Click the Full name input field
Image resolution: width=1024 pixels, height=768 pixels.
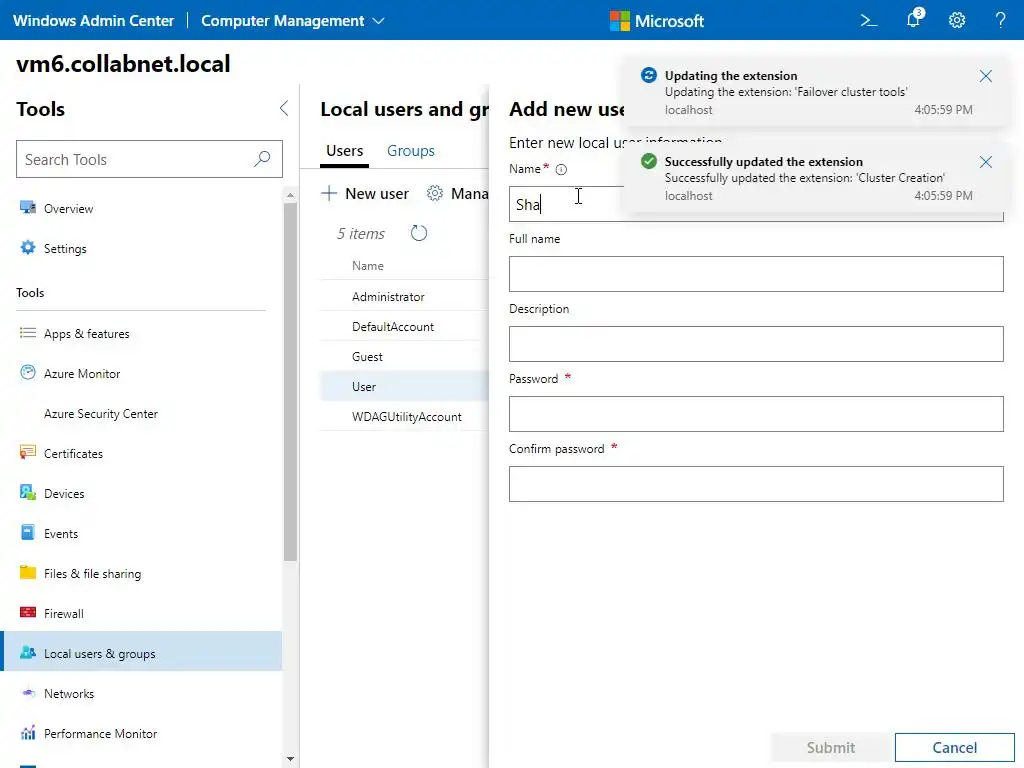756,274
